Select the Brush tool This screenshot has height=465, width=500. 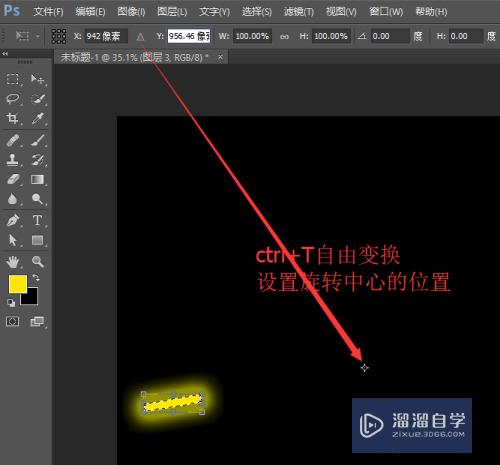pyautogui.click(x=37, y=140)
